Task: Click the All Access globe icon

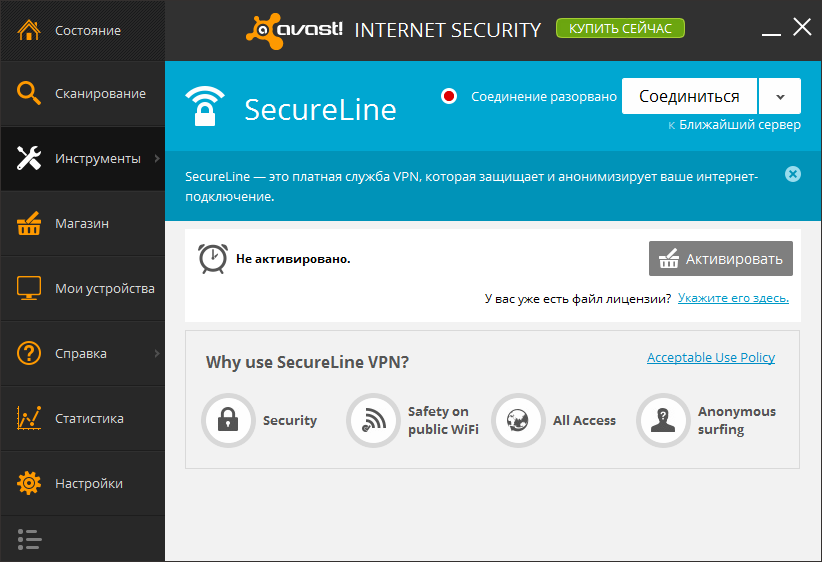Action: [517, 420]
